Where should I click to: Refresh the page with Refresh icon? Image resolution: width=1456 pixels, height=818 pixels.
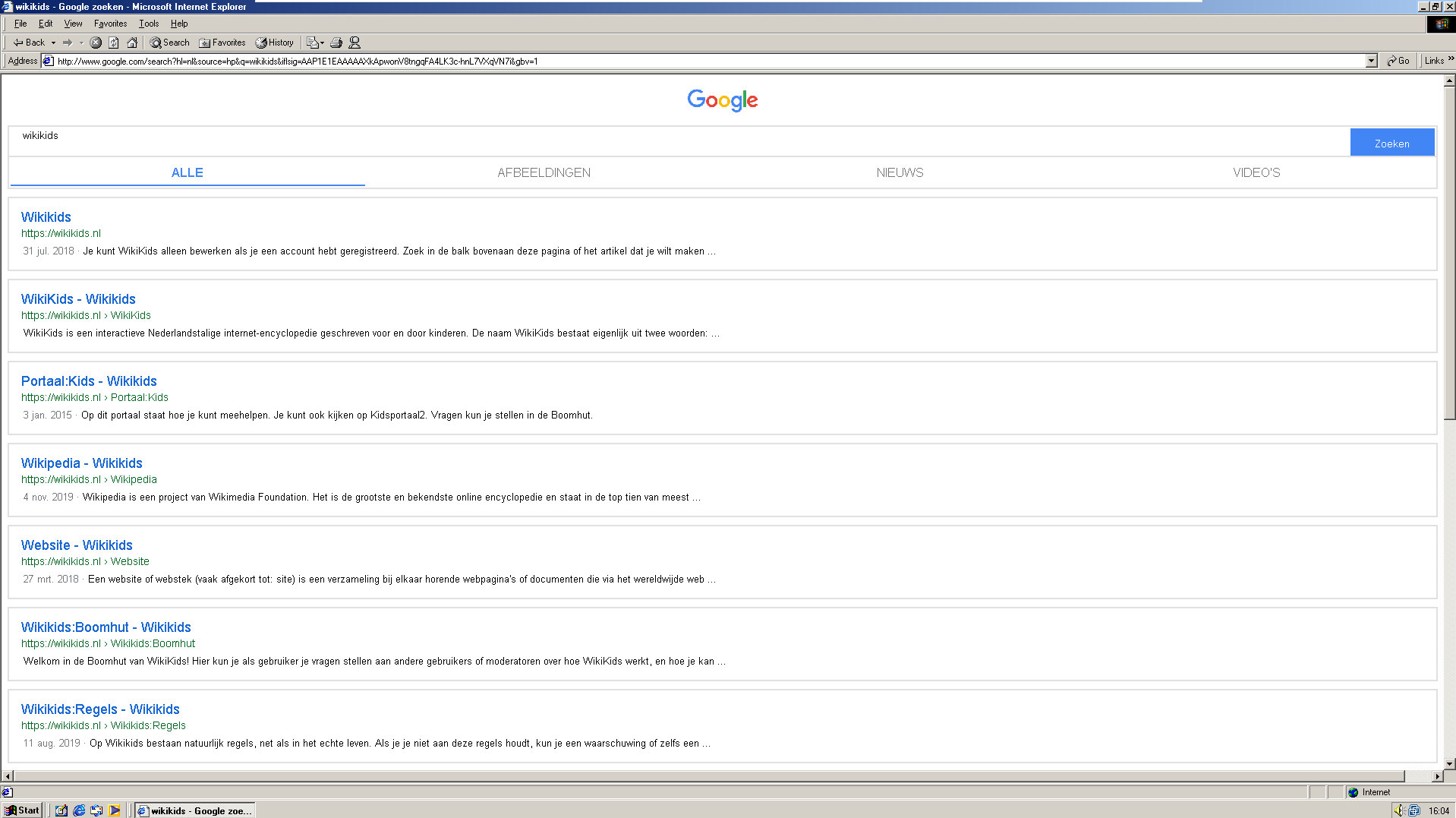point(114,43)
